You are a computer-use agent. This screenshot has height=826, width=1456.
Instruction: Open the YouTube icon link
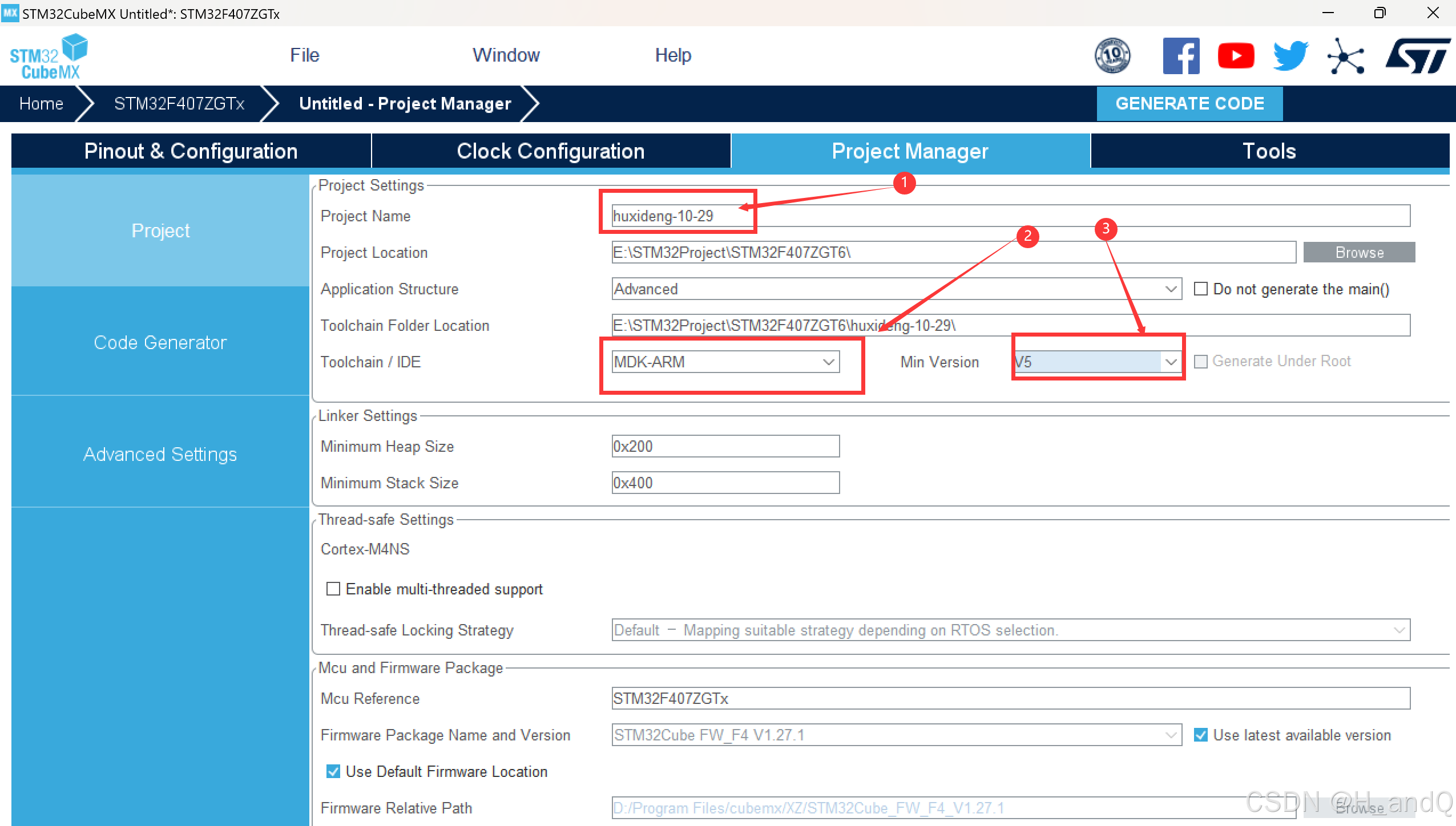coord(1236,56)
